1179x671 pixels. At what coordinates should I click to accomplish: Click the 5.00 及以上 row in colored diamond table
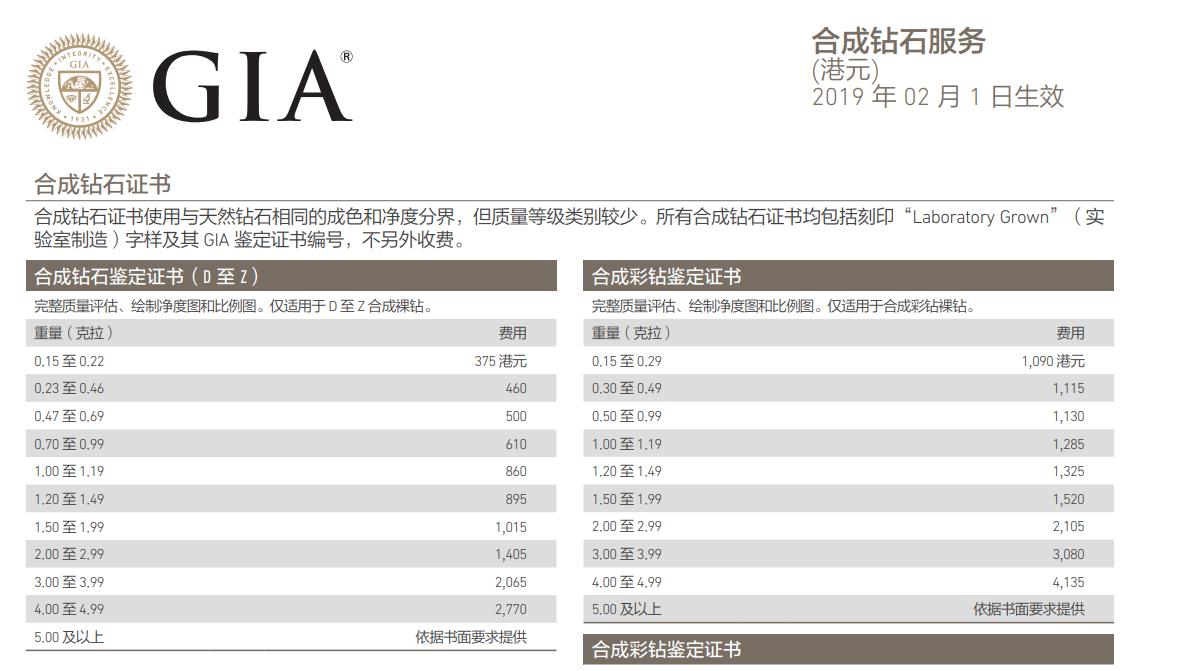(x=848, y=609)
